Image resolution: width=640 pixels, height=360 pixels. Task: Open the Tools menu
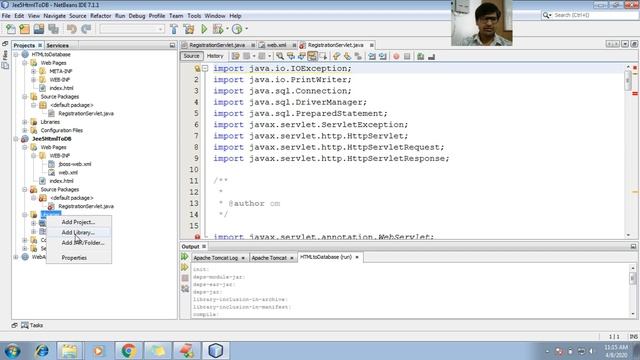point(194,16)
